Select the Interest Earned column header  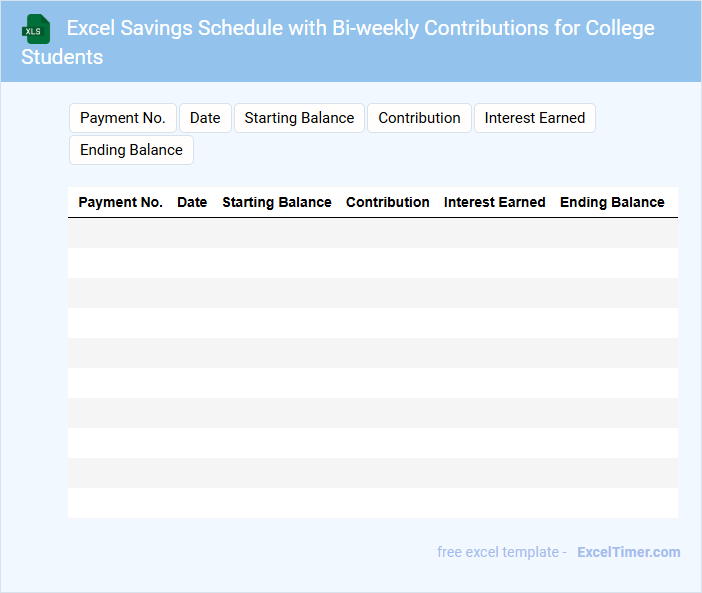pyautogui.click(x=495, y=202)
